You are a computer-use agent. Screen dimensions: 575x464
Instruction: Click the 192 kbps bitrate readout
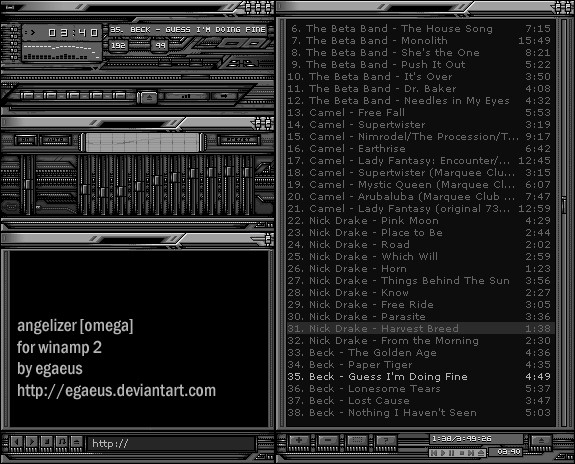(118, 45)
